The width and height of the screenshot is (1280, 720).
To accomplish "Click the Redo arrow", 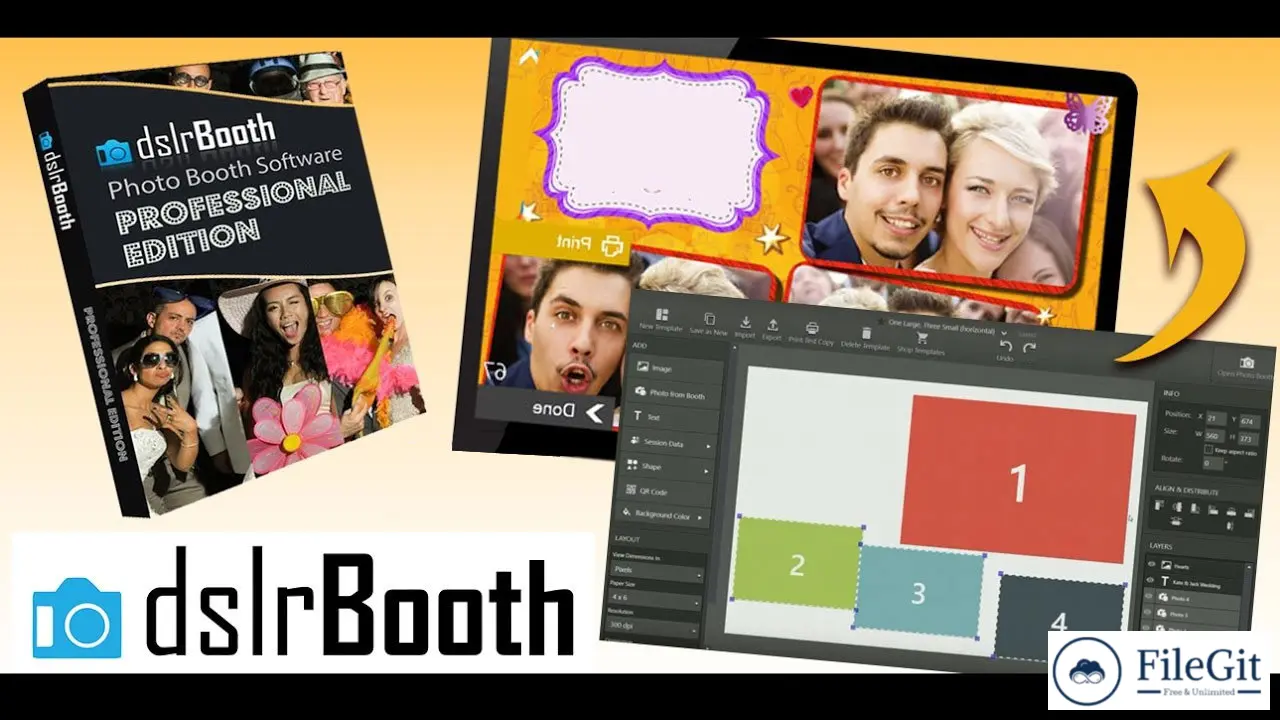I will [x=1029, y=347].
